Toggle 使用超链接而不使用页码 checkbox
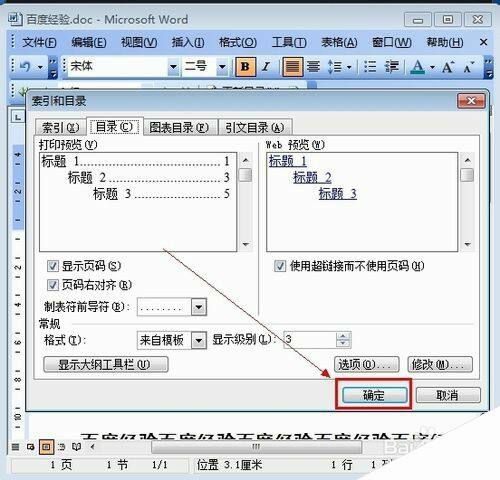Viewport: 500px width, 480px height. (x=280, y=266)
